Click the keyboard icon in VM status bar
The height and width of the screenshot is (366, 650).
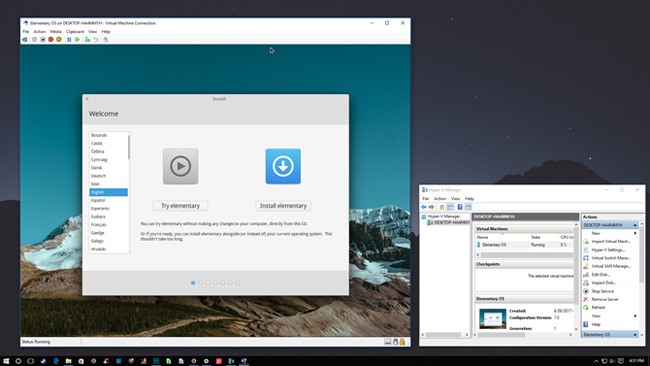(388, 342)
